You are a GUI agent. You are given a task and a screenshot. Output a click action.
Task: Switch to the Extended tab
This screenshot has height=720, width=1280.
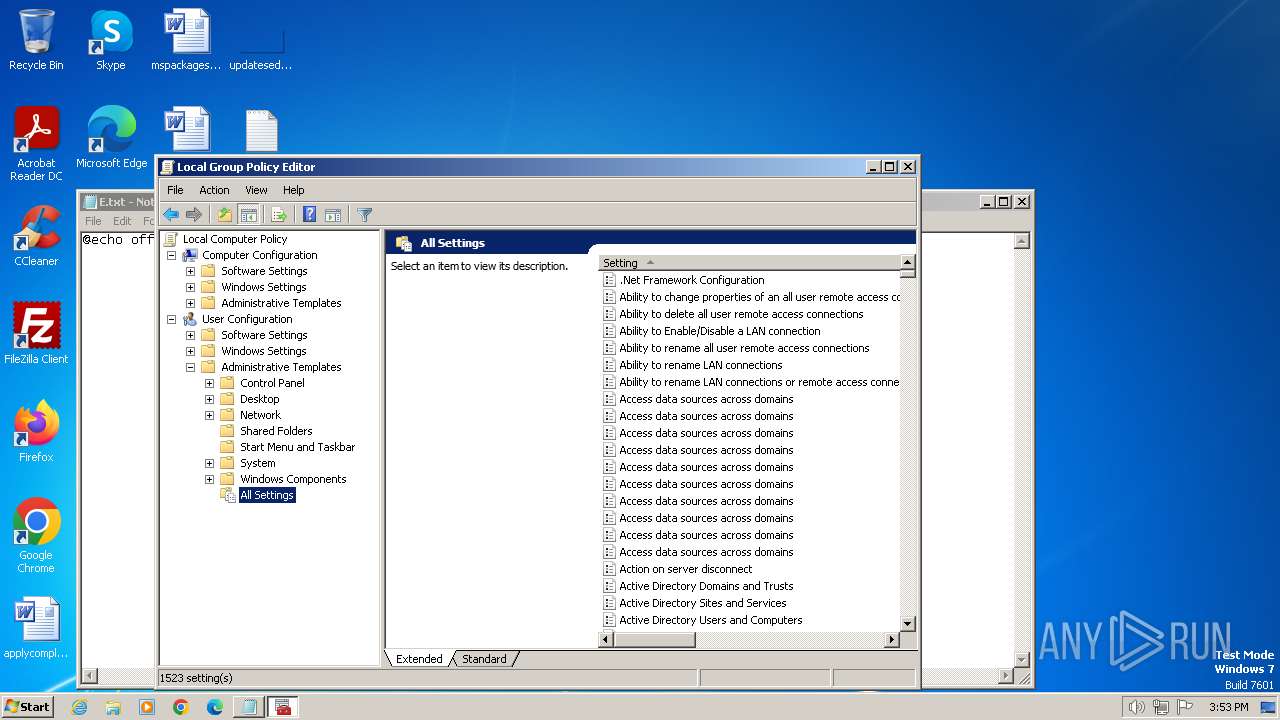(419, 659)
